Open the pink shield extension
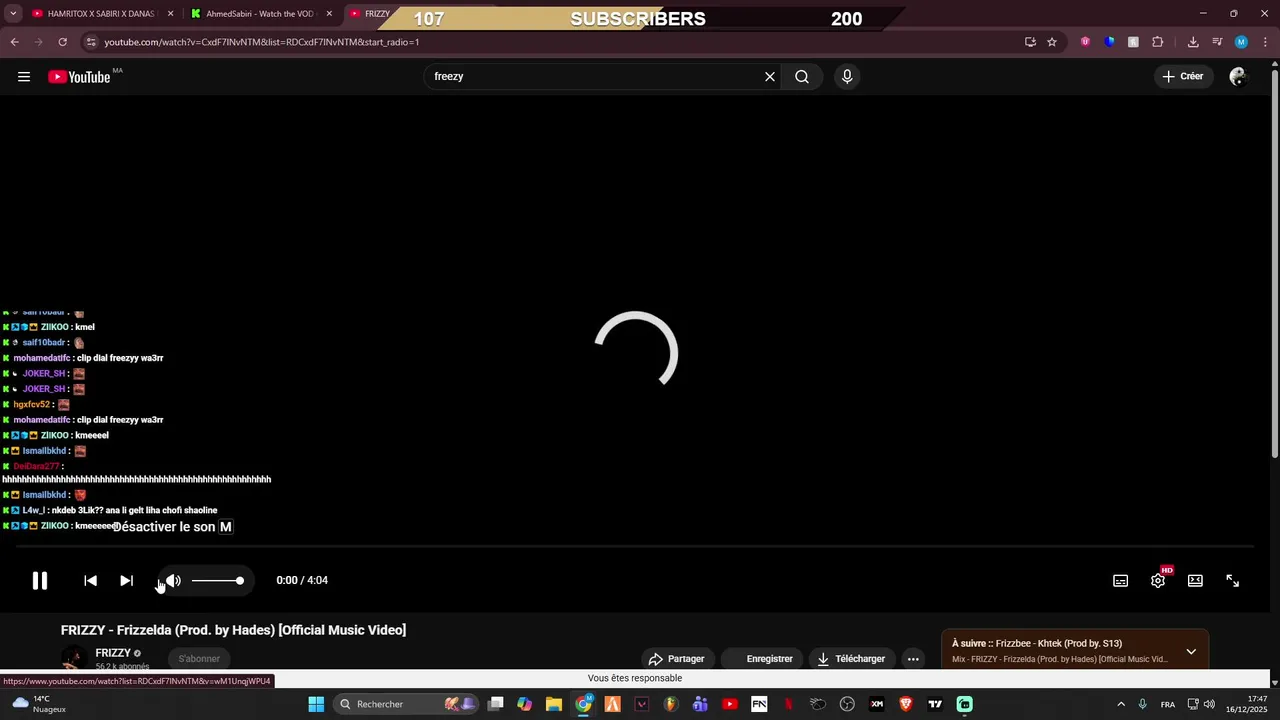The image size is (1280, 720). point(1085,42)
